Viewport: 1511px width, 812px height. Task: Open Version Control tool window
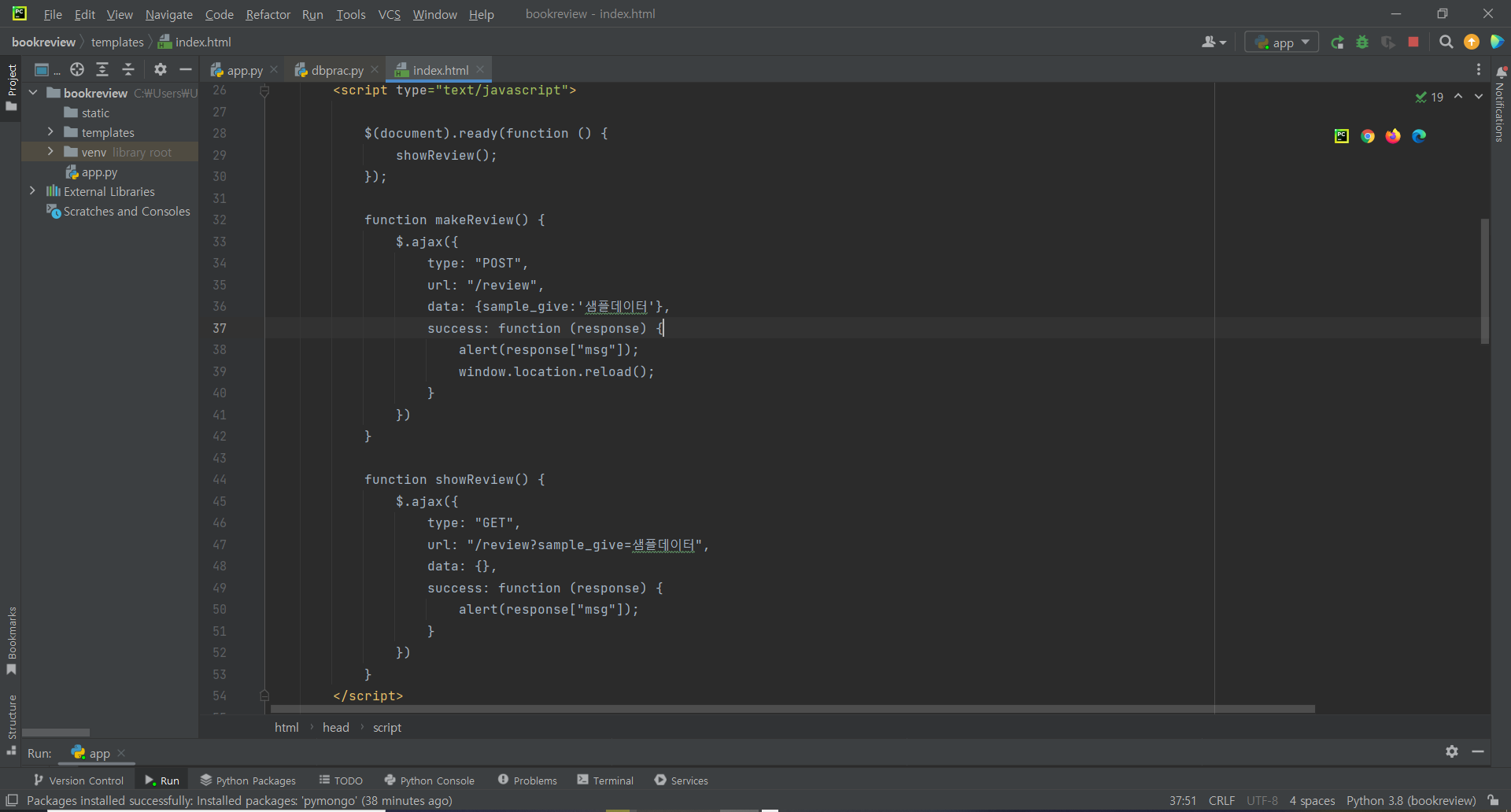79,781
